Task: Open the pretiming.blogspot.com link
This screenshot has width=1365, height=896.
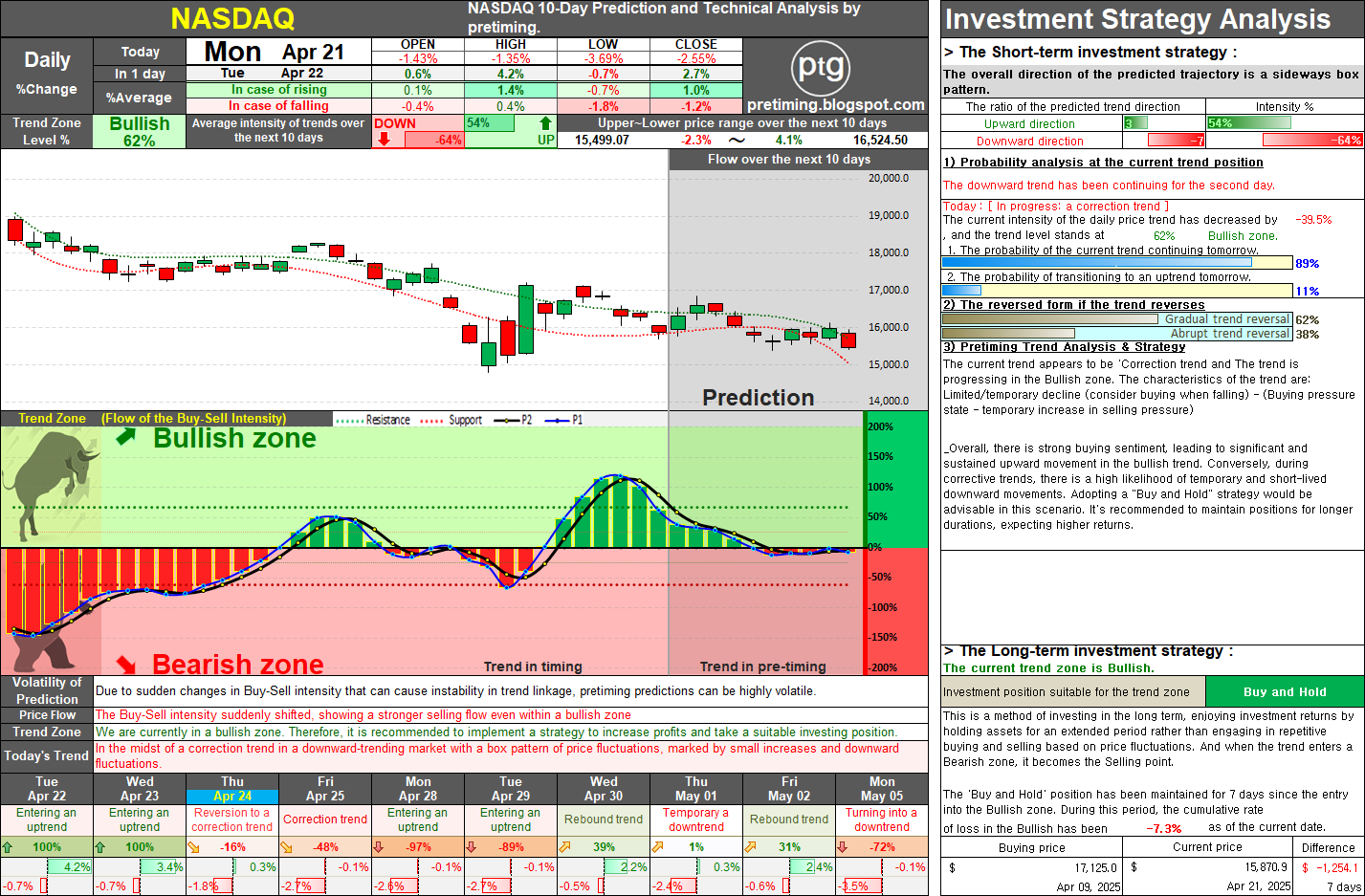Action: (836, 105)
